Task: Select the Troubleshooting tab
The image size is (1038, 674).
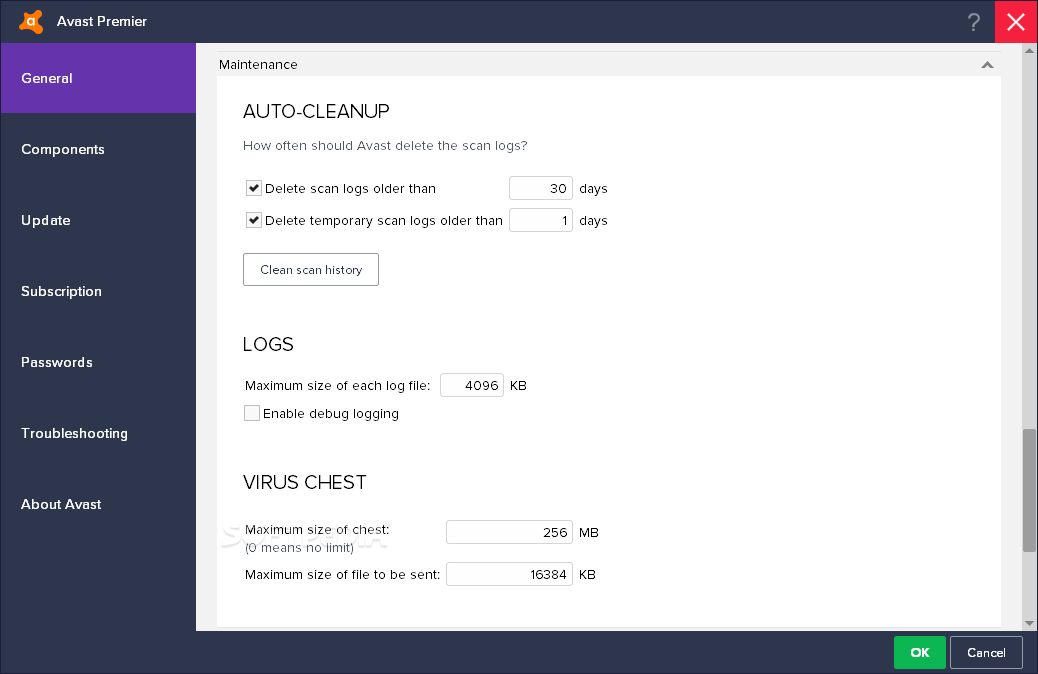Action: tap(98, 433)
